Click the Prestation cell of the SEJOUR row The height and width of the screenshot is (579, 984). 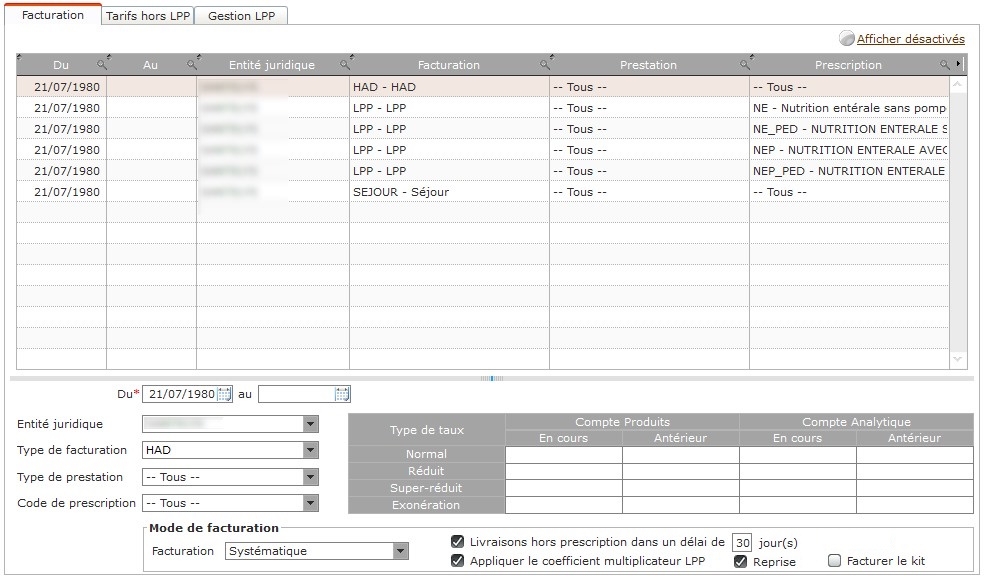tap(650, 192)
